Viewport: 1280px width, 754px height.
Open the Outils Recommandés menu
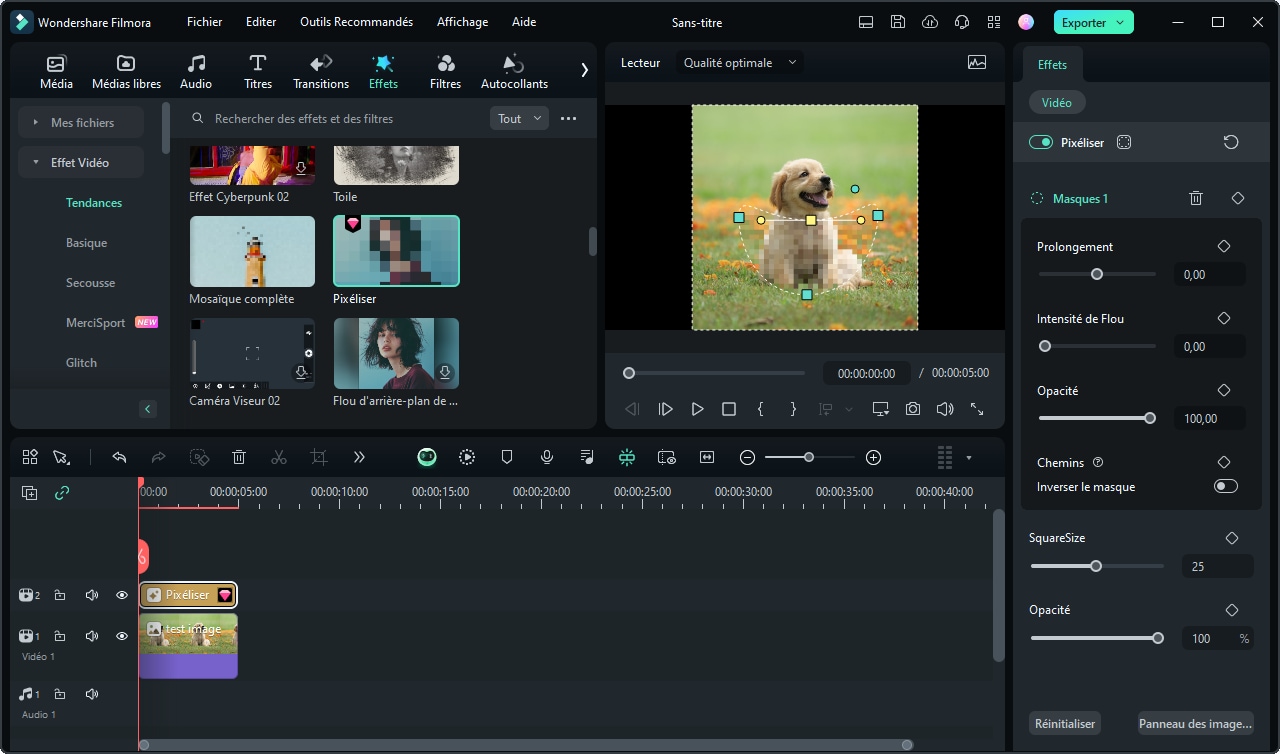click(x=356, y=22)
